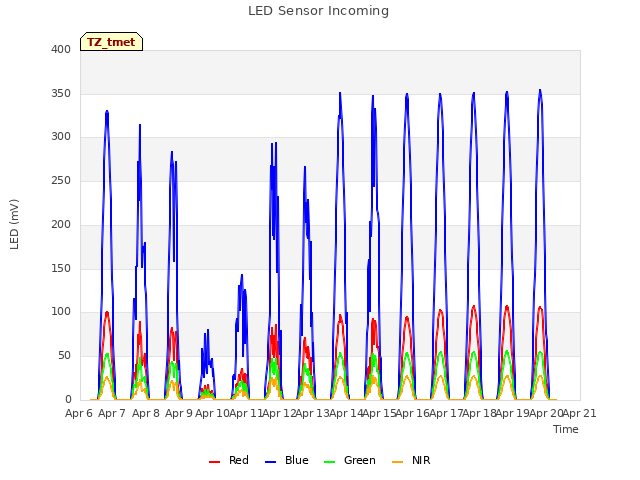Click the 400 y-axis tick value
Image resolution: width=640 pixels, height=480 pixels.
61,49
